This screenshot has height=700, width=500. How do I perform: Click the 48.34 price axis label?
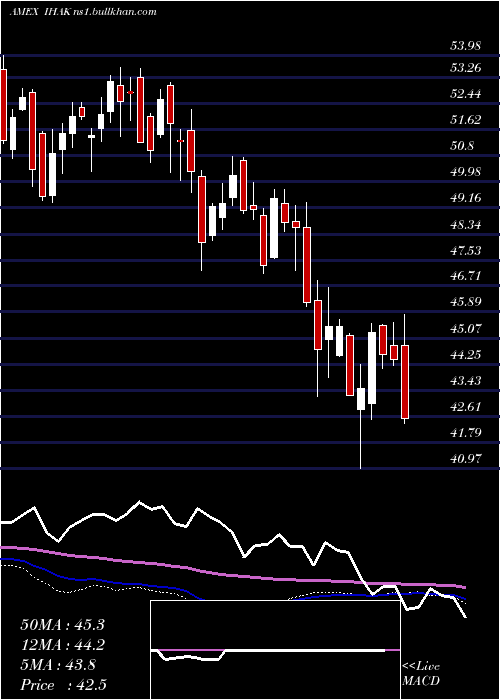[466, 224]
